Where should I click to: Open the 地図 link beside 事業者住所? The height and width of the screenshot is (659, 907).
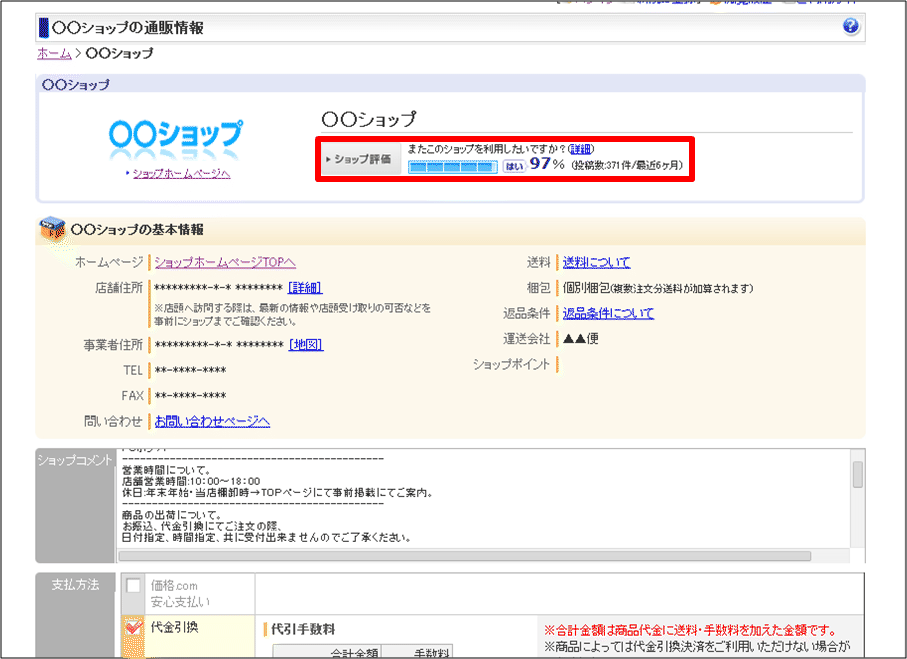pyautogui.click(x=306, y=345)
